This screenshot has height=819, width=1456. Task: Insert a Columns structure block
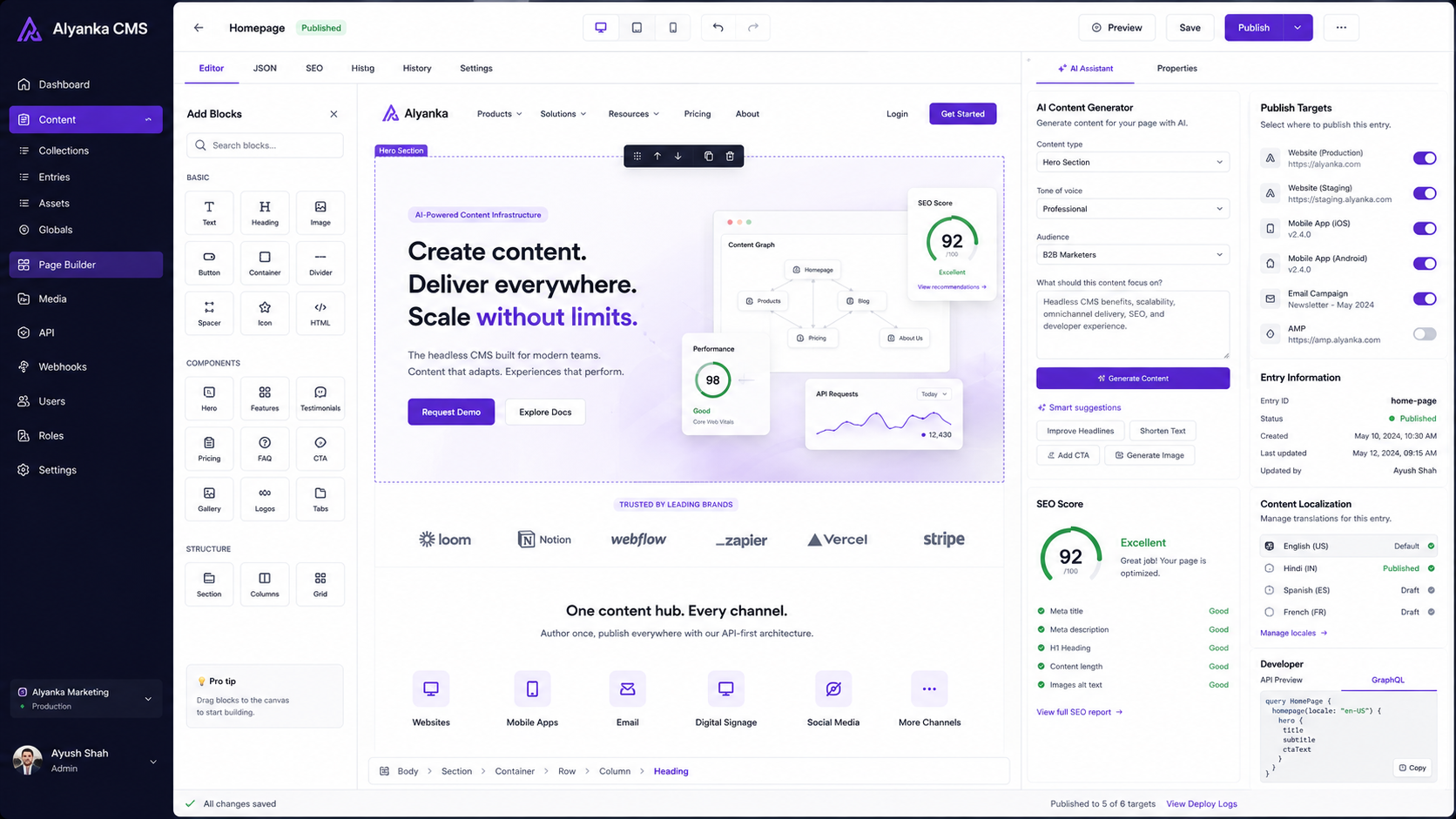click(265, 585)
